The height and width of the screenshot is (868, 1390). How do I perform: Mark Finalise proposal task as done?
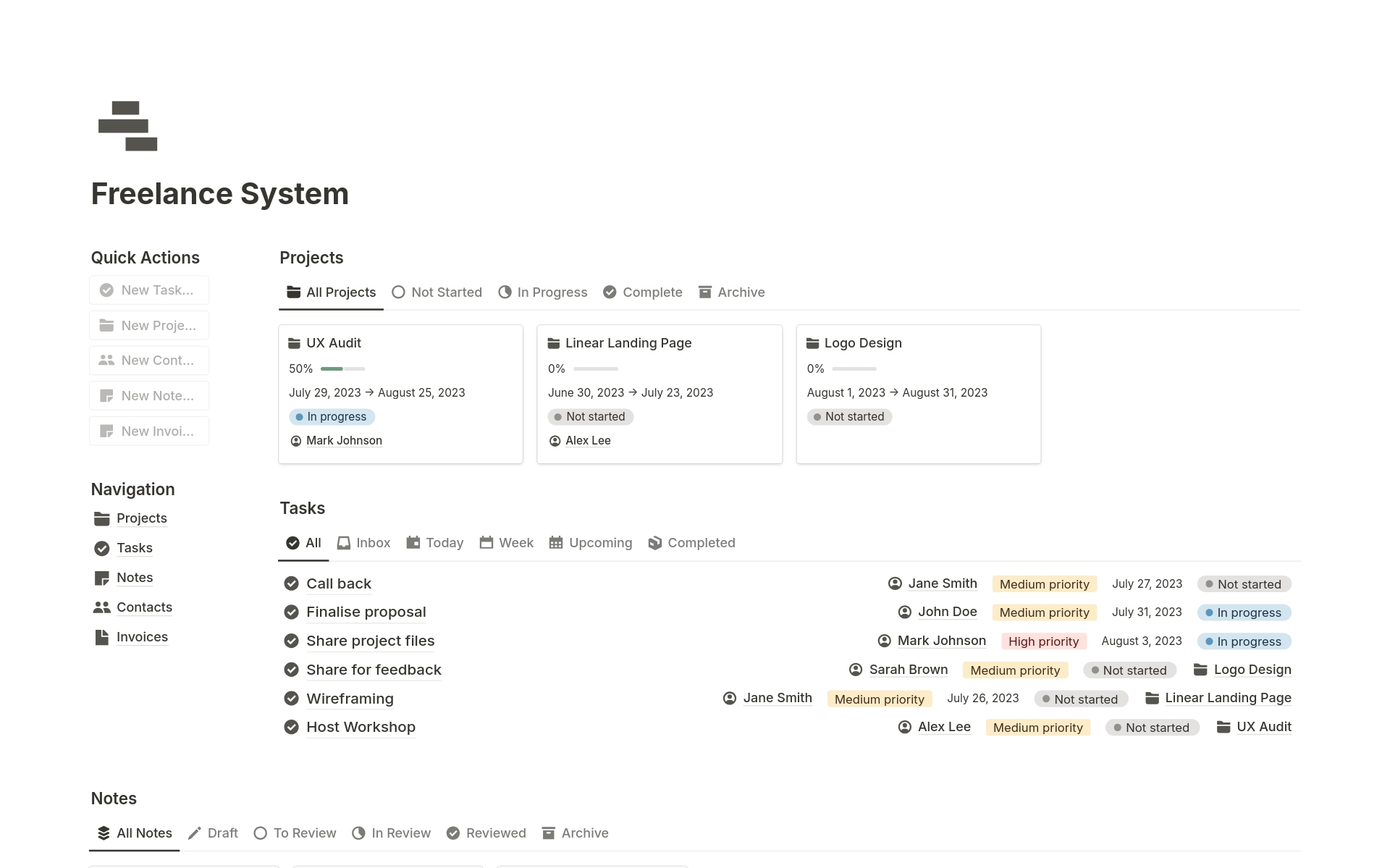[x=291, y=612]
